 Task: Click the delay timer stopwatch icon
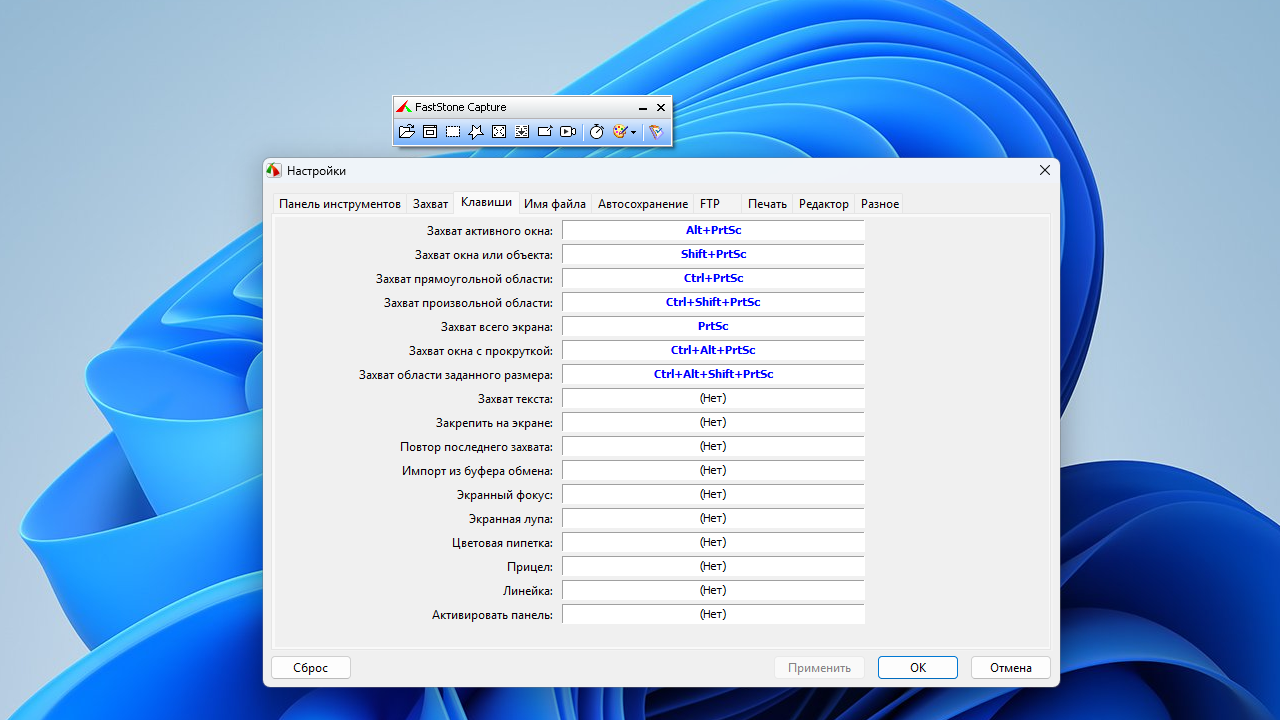tap(596, 131)
